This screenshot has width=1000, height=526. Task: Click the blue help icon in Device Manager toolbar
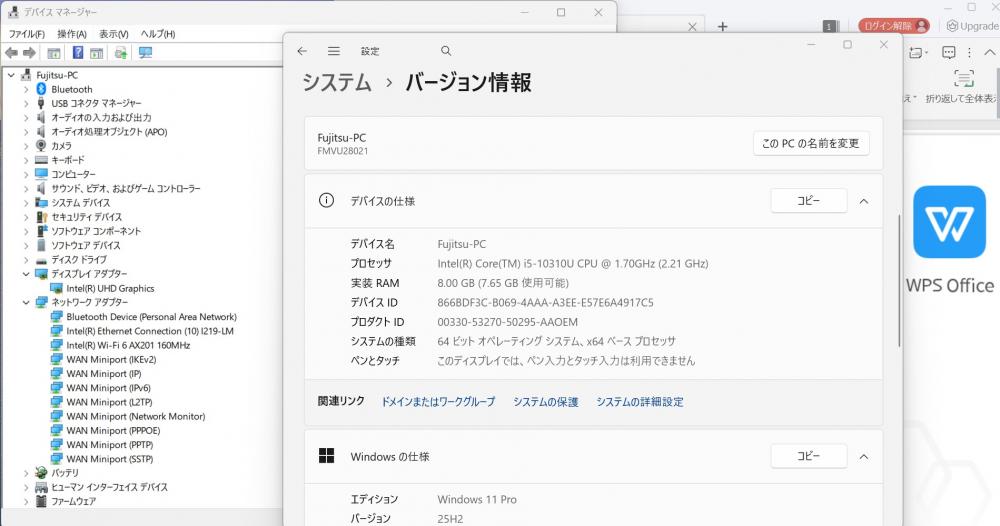pos(78,53)
